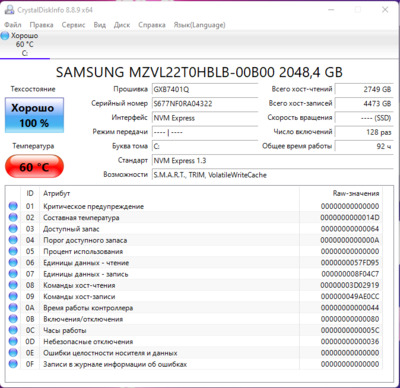The width and height of the screenshot is (400, 388).
Task: Open the Язык(Language) menu
Action: click(199, 25)
